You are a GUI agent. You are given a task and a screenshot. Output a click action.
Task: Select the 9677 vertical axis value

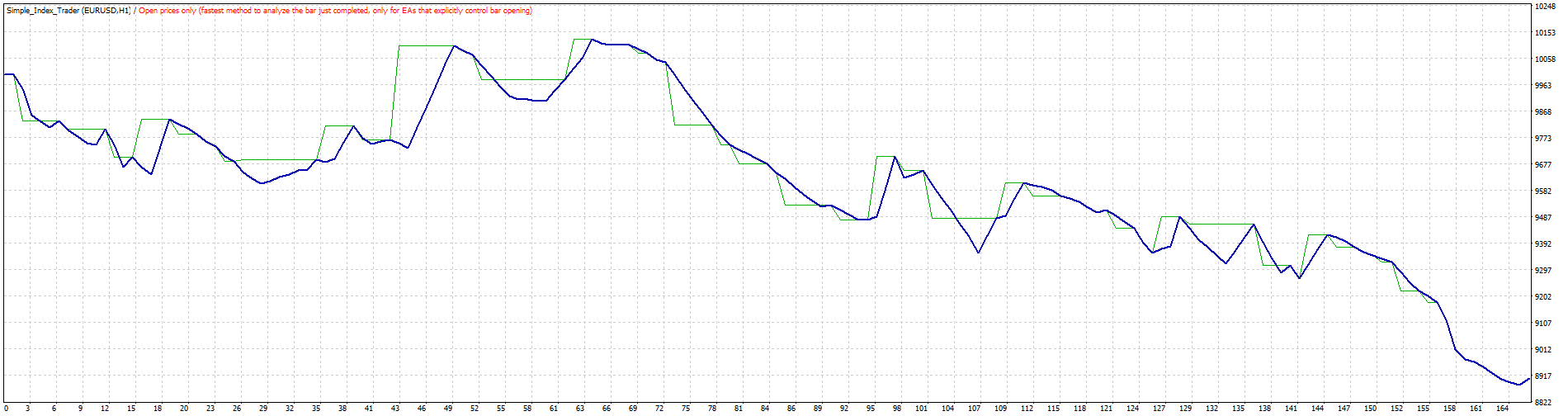tap(1544, 165)
